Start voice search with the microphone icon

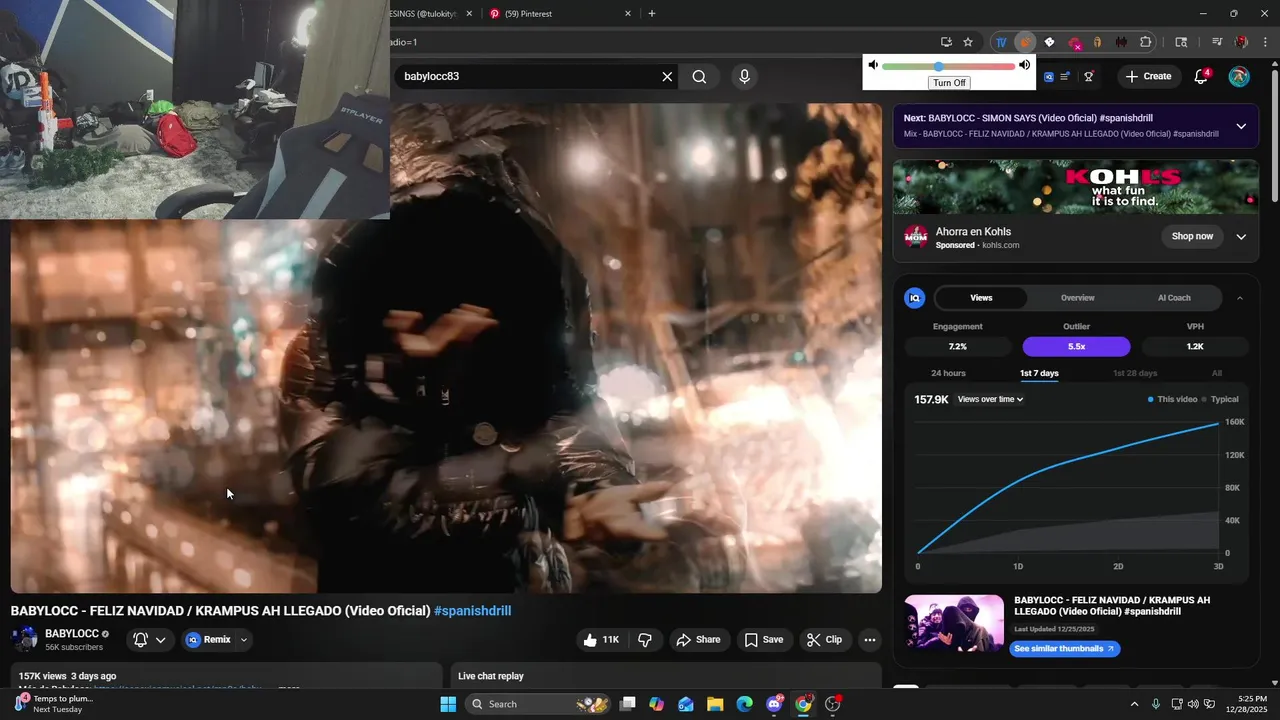coord(744,77)
